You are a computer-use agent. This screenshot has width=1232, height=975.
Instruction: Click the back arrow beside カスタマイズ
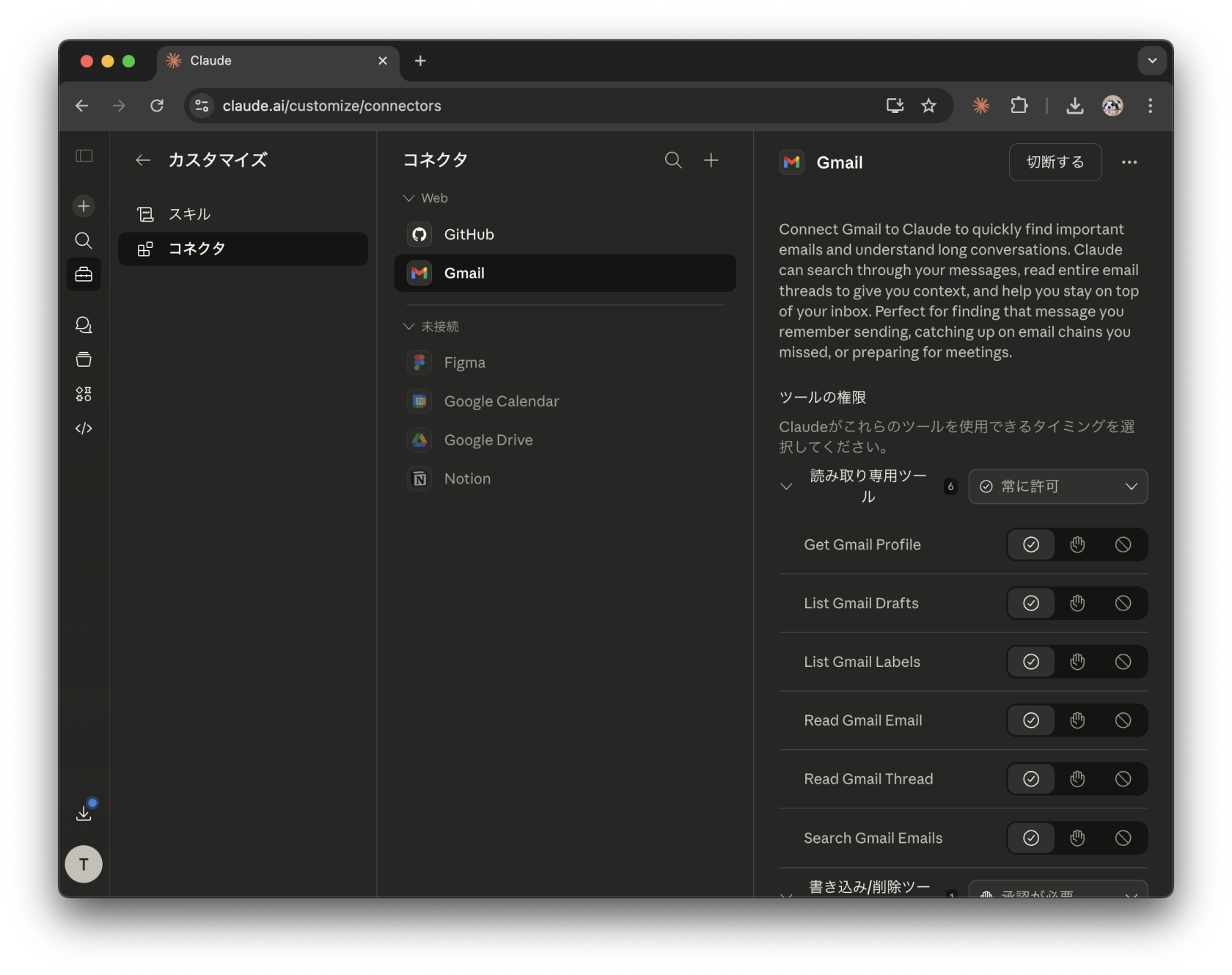click(x=143, y=160)
